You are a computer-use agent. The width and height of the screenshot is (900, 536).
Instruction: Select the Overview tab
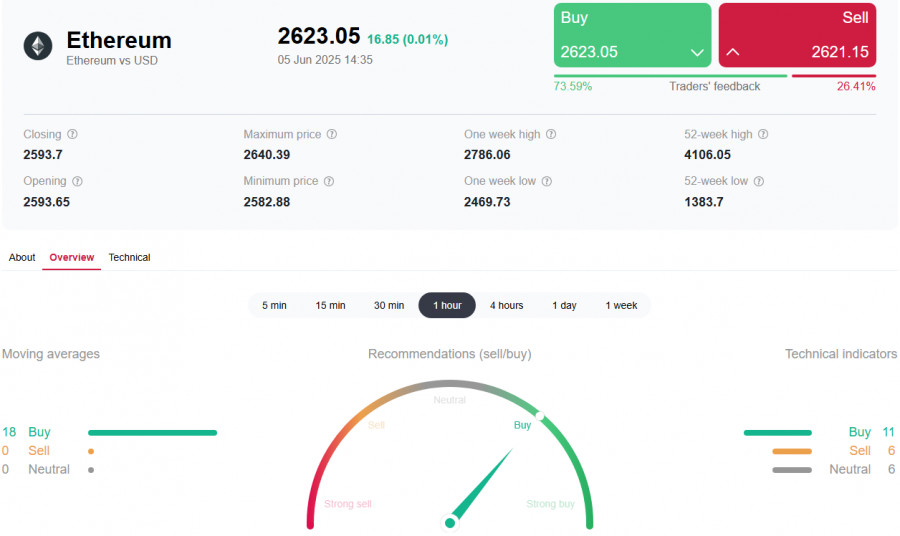[72, 258]
